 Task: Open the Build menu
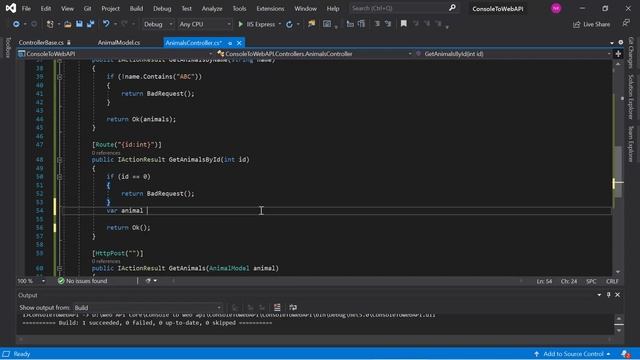[136, 8]
